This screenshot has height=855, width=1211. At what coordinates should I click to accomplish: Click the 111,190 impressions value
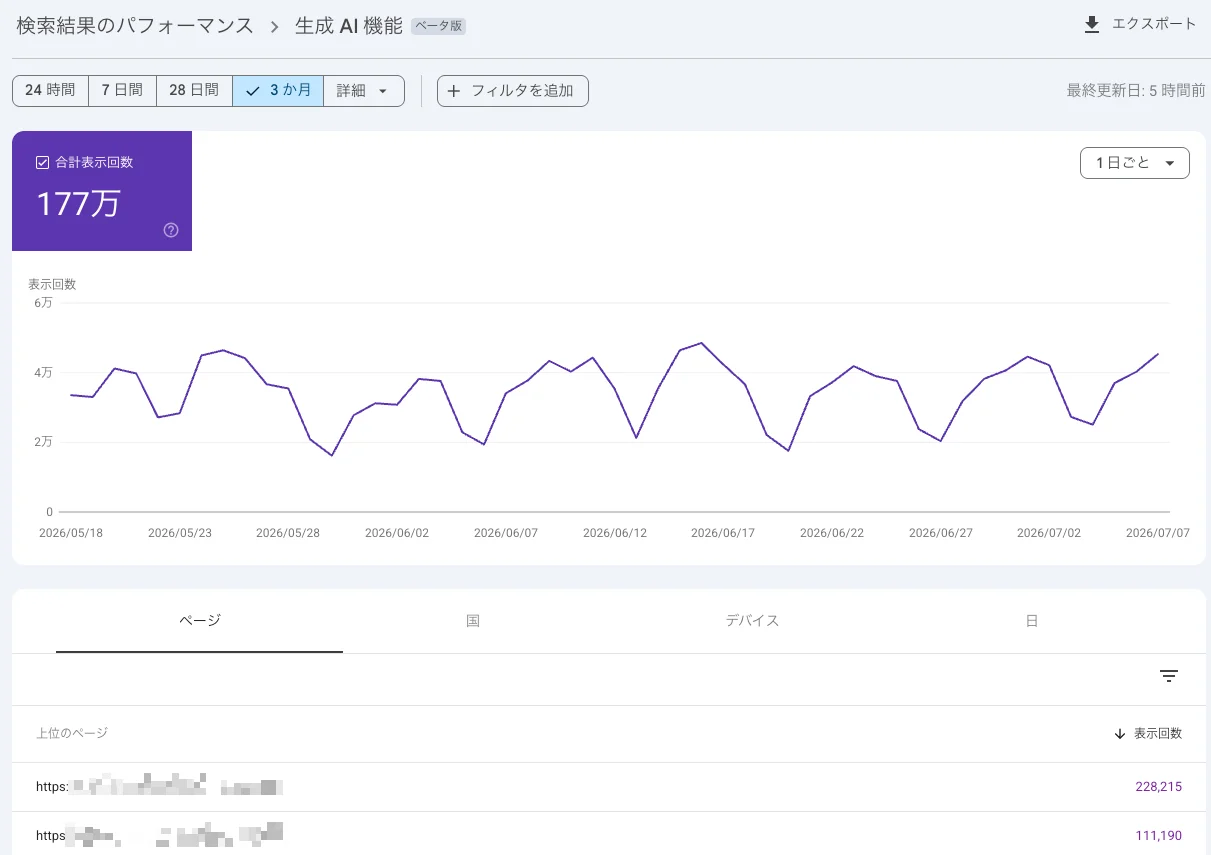pos(1159,835)
